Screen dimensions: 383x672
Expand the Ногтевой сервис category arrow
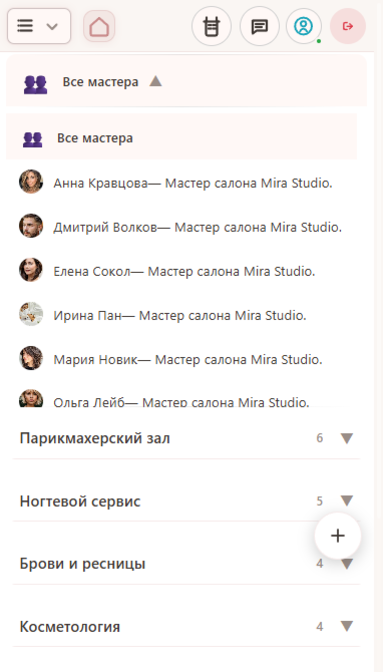[x=347, y=501]
